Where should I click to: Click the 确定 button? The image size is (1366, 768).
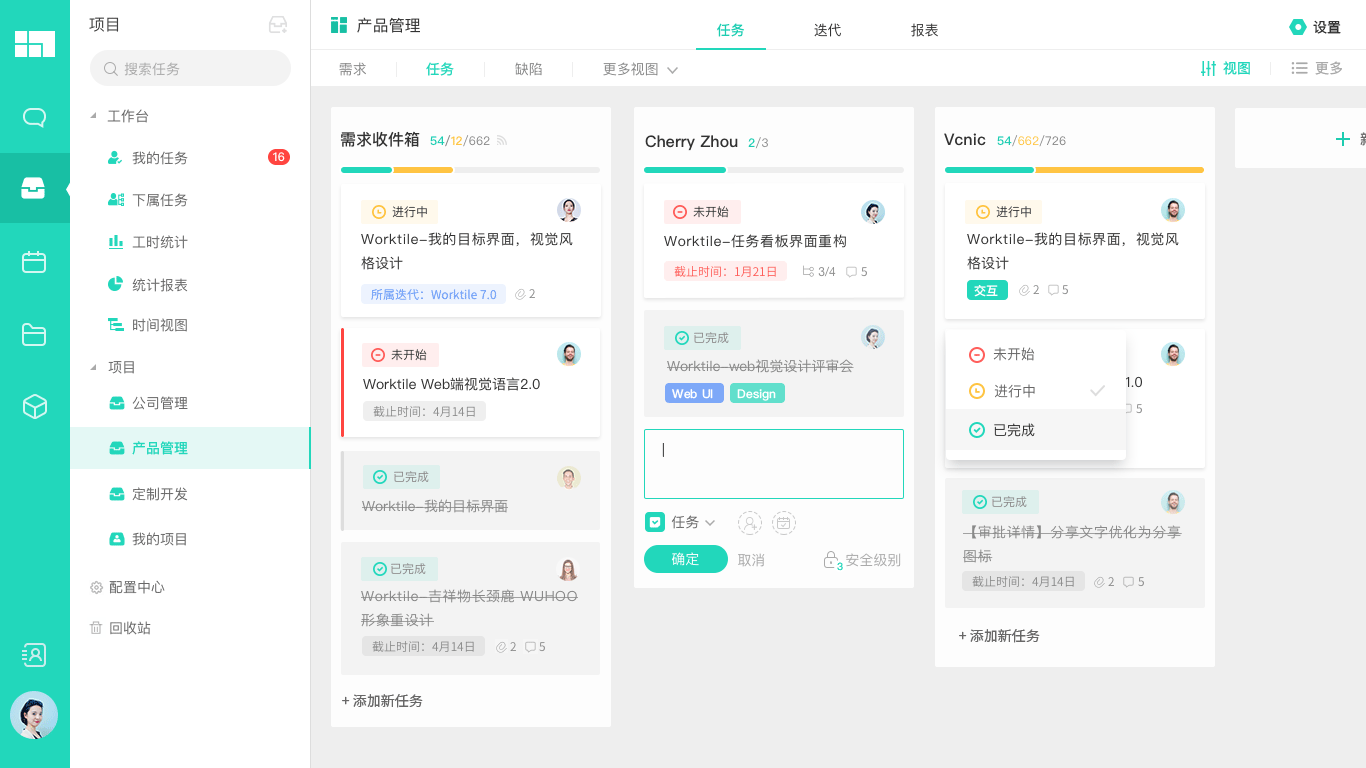point(685,559)
